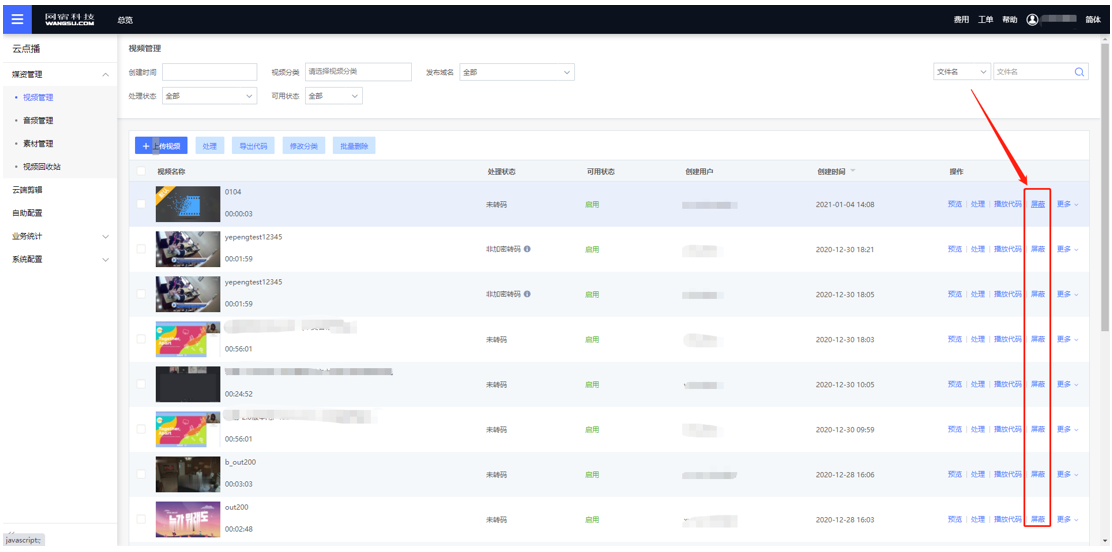Click the 修改分类 button
This screenshot has width=1112, height=552.
pos(304,145)
